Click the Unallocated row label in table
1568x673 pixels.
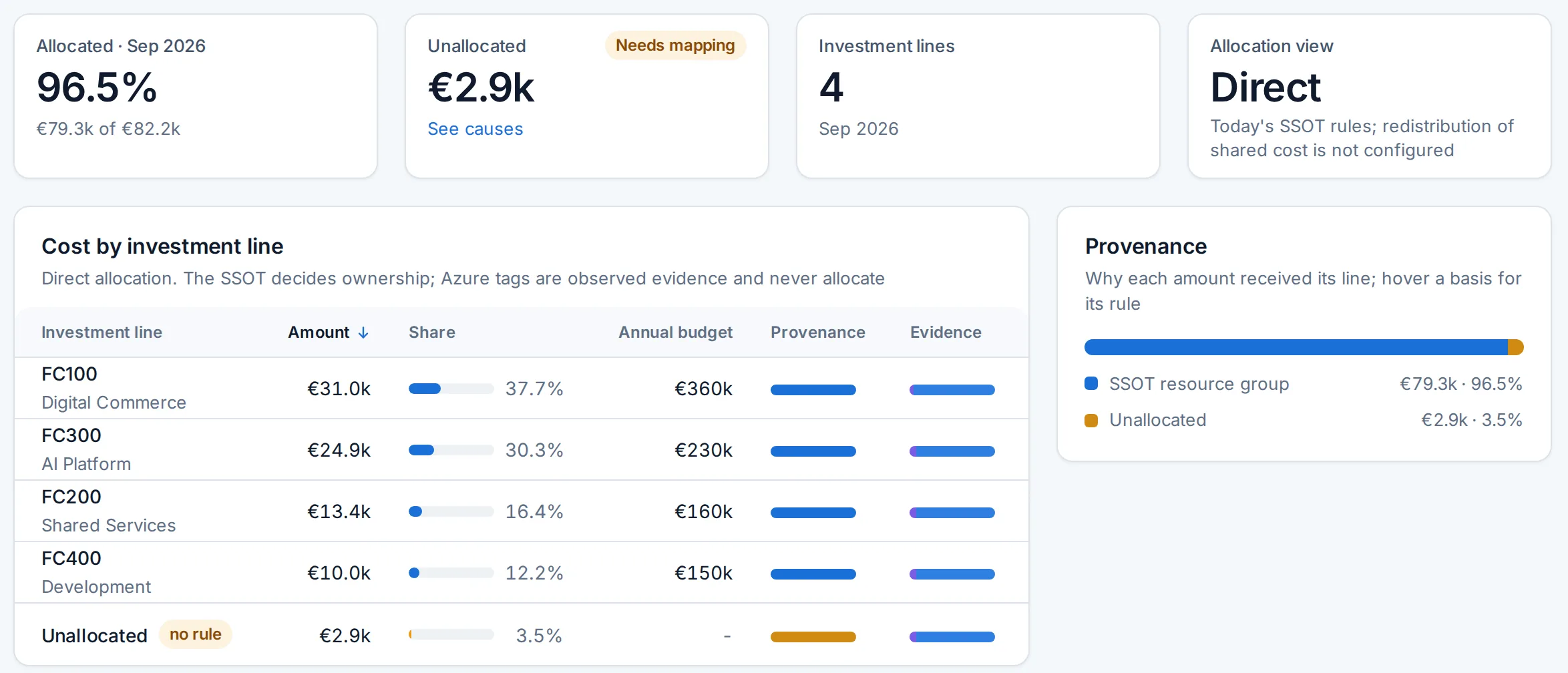point(94,636)
